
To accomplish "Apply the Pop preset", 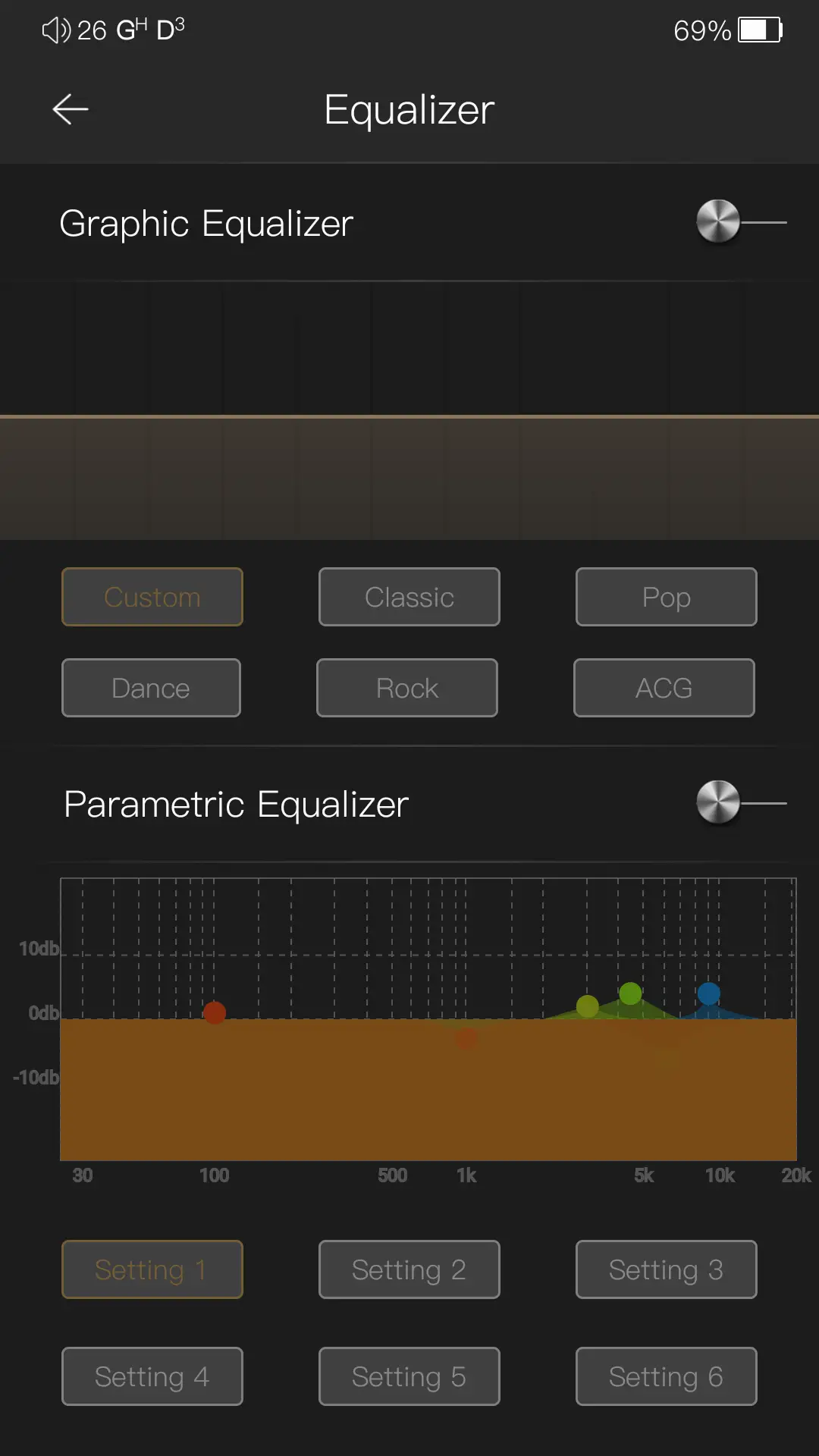I will (x=666, y=597).
